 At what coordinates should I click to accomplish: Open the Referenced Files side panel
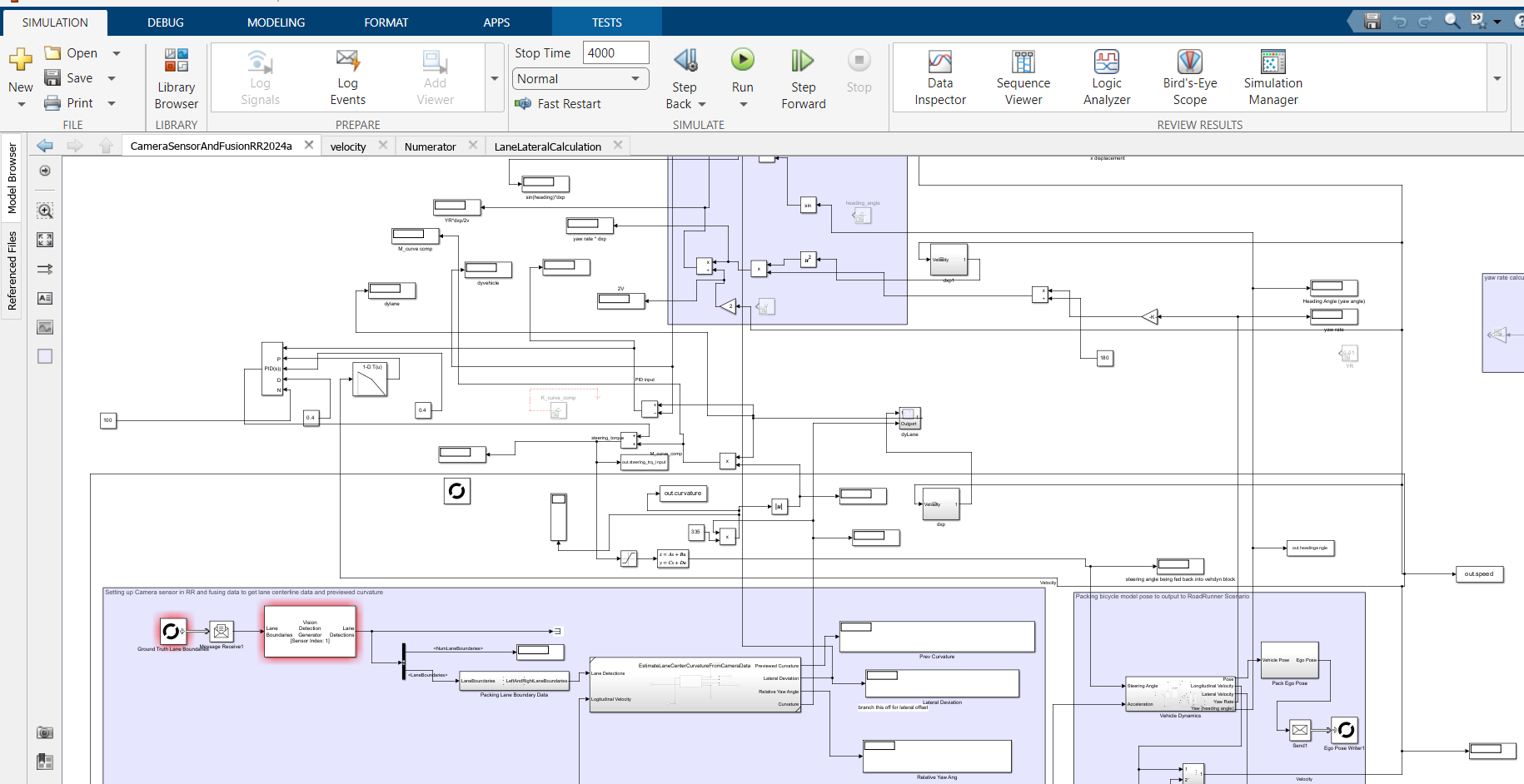[x=12, y=270]
